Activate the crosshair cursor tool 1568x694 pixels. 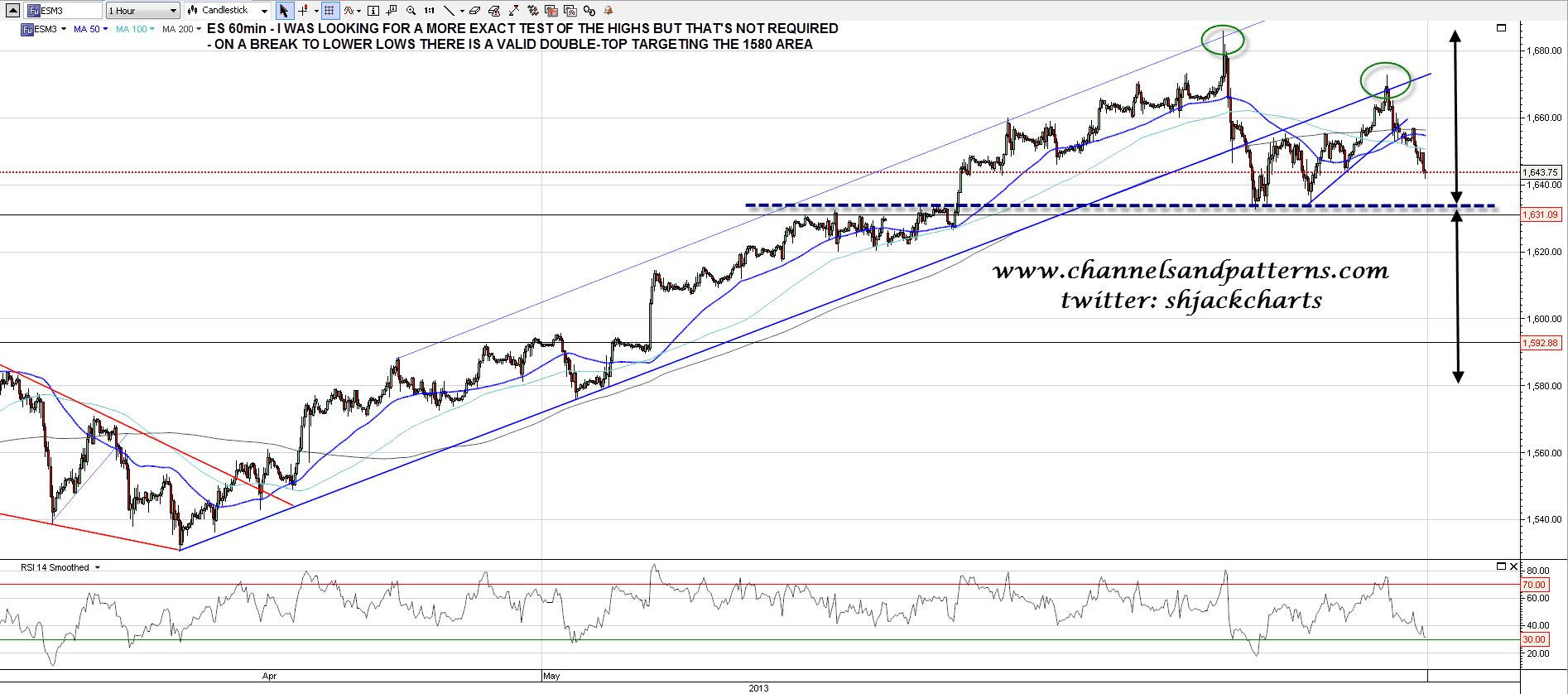pos(303,11)
